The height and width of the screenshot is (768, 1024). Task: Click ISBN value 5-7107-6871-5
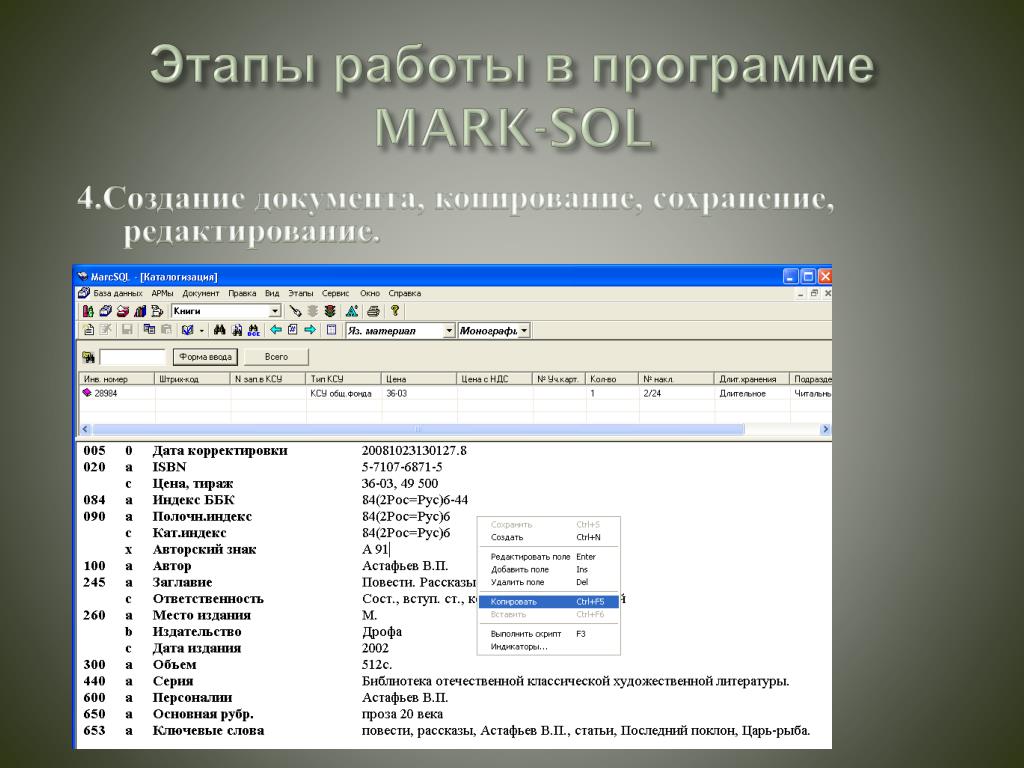point(402,467)
